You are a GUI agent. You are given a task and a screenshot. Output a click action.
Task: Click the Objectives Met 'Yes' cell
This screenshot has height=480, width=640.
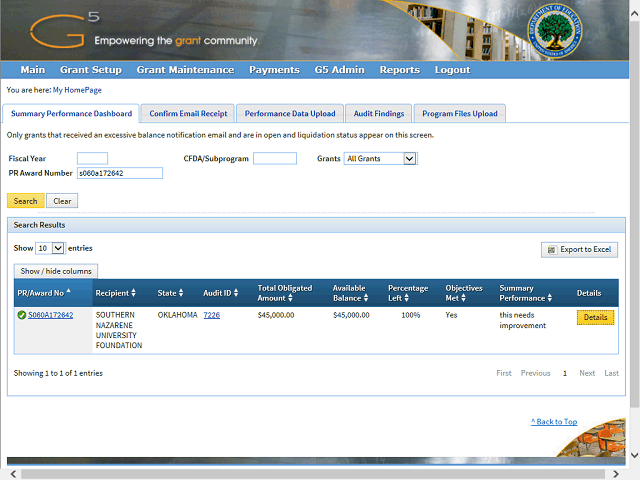[451, 315]
